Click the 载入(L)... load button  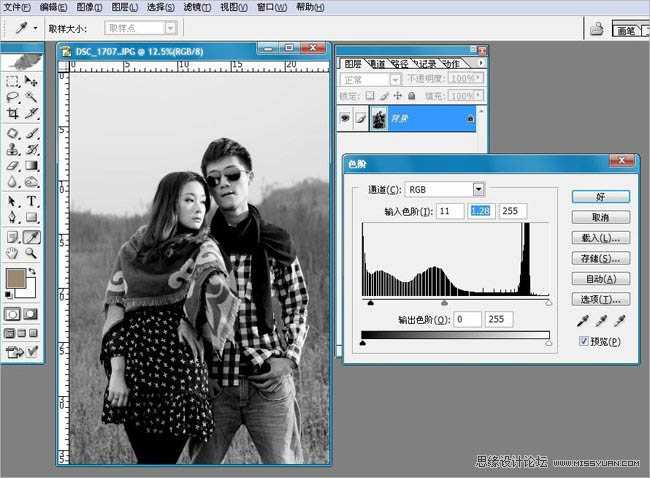point(601,238)
